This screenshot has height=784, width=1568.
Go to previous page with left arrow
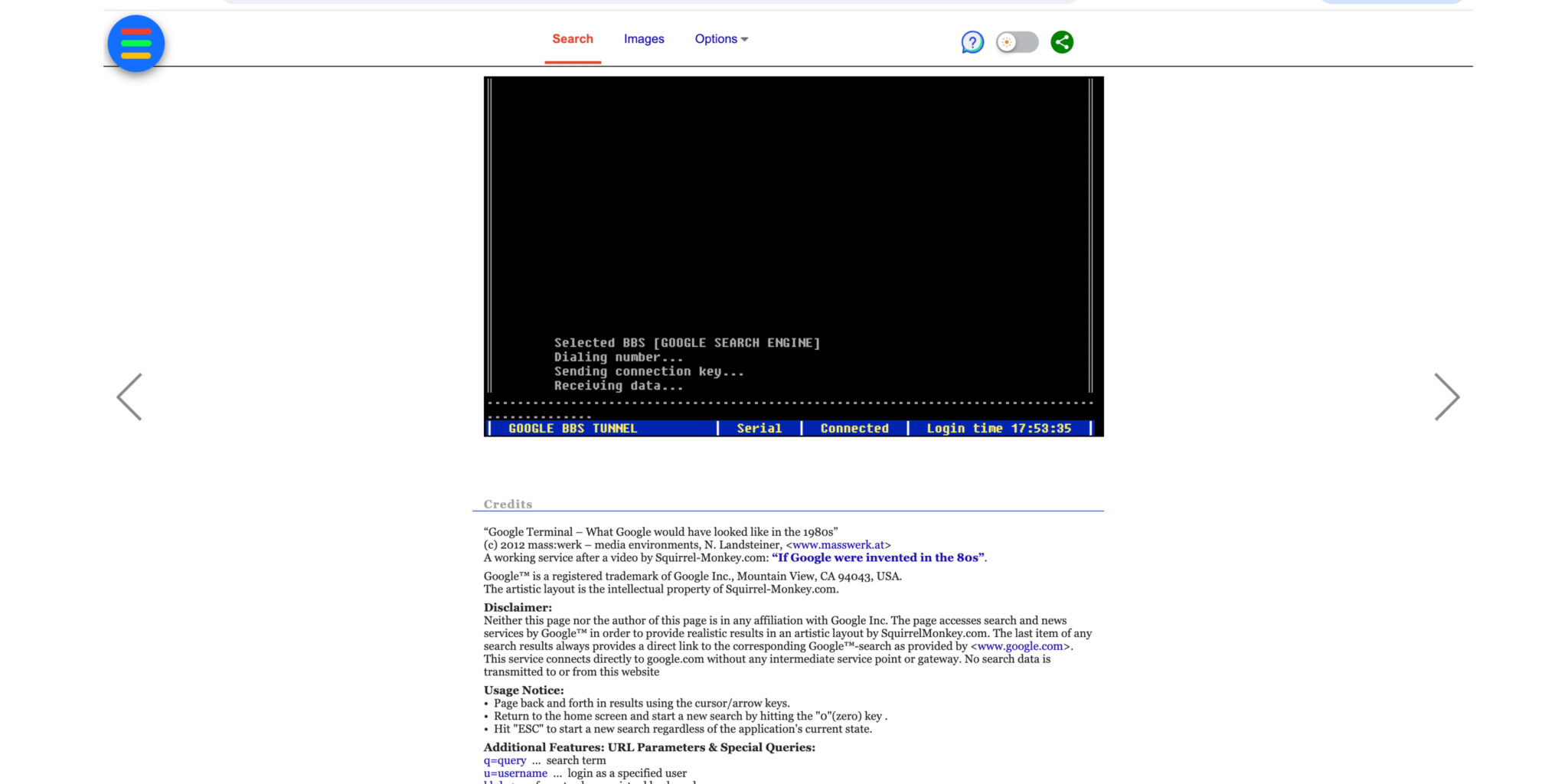[129, 397]
